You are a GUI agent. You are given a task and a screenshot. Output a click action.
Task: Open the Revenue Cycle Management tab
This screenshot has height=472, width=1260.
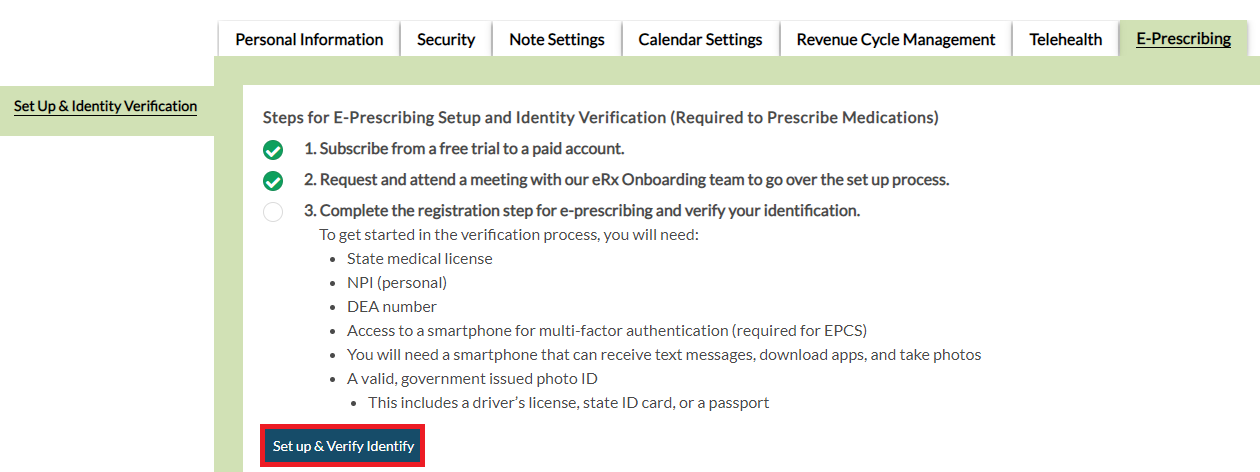click(896, 40)
